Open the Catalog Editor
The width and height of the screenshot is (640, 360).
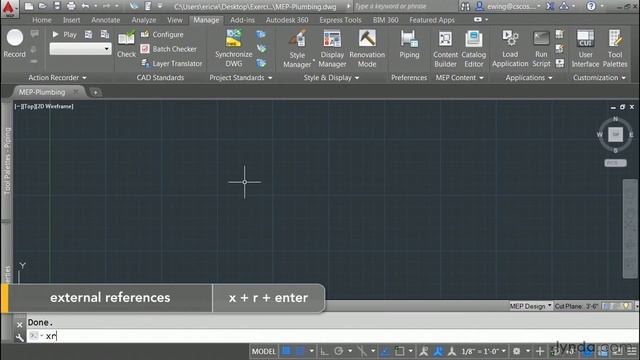click(473, 48)
